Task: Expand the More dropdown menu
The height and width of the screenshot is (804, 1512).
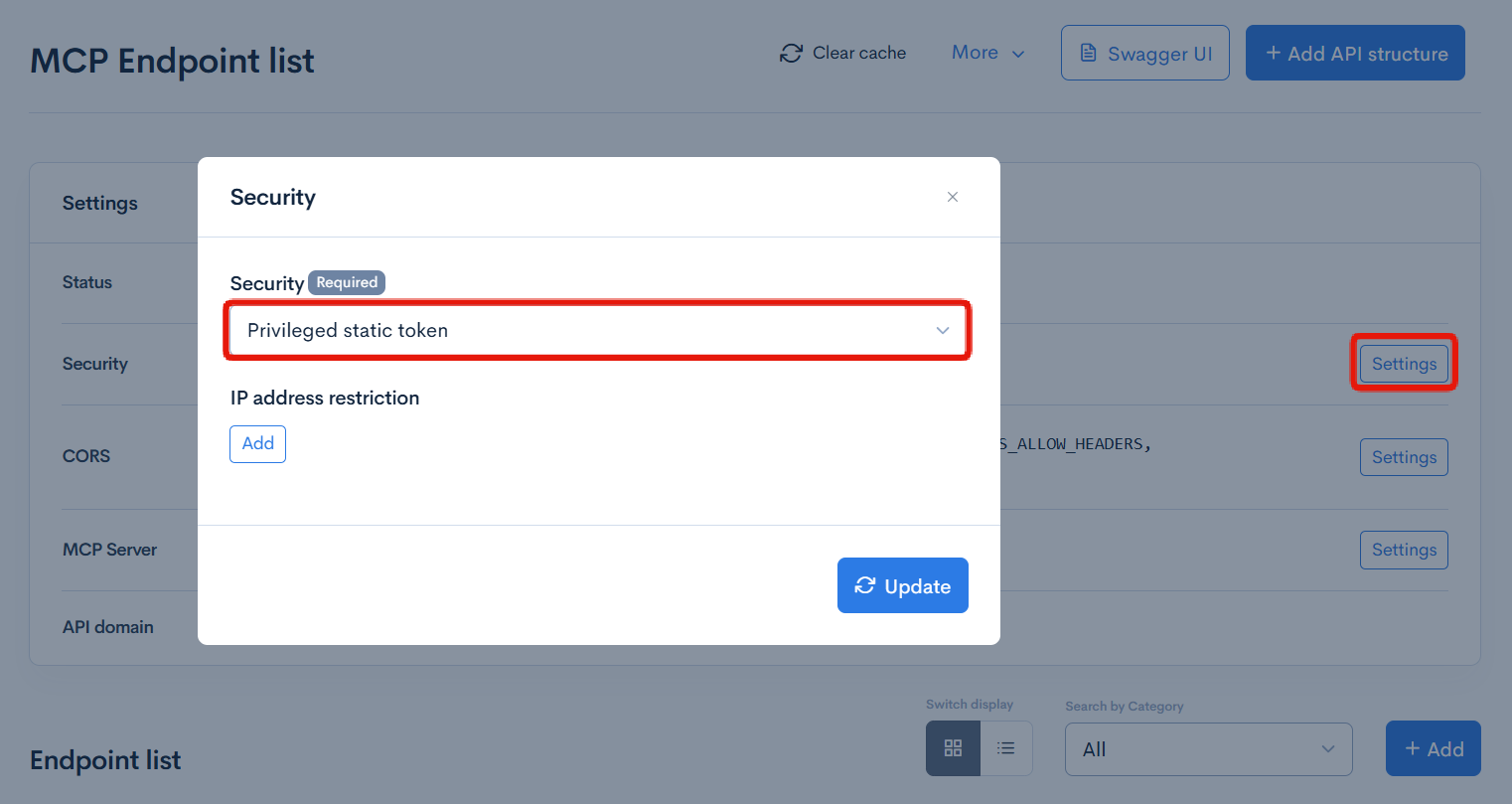Action: (987, 54)
